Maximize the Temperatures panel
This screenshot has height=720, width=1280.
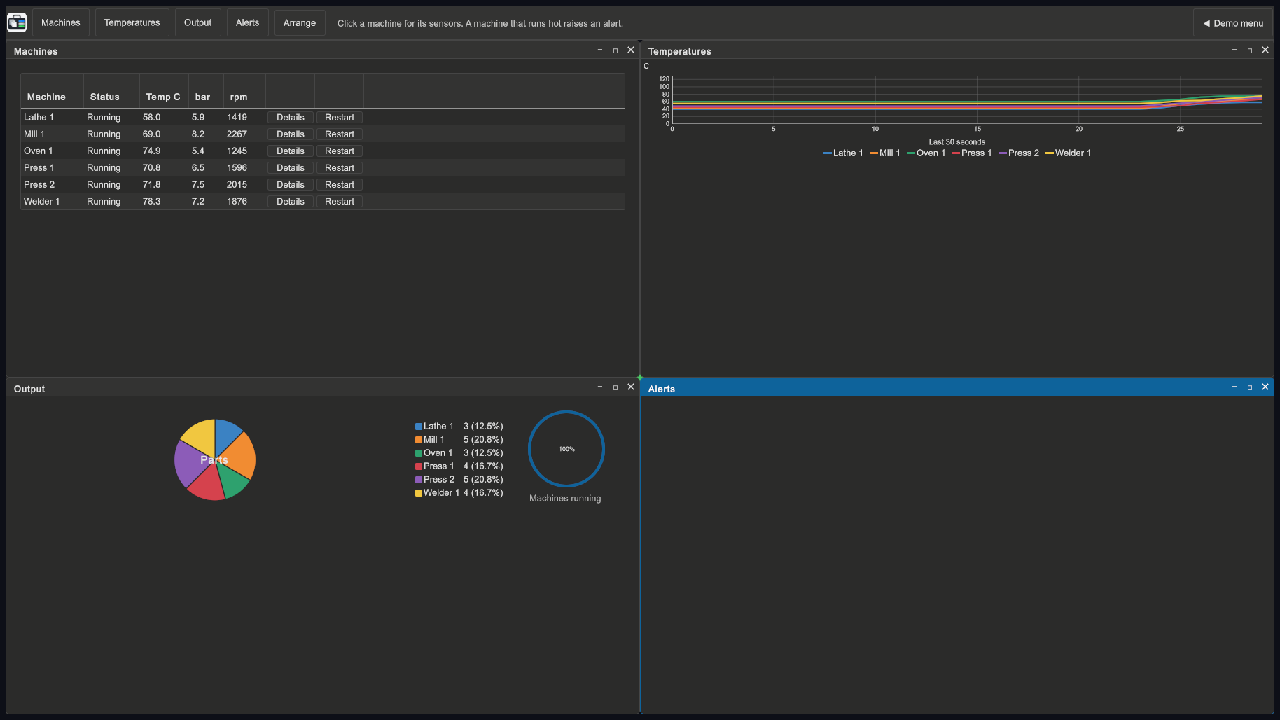1249,50
